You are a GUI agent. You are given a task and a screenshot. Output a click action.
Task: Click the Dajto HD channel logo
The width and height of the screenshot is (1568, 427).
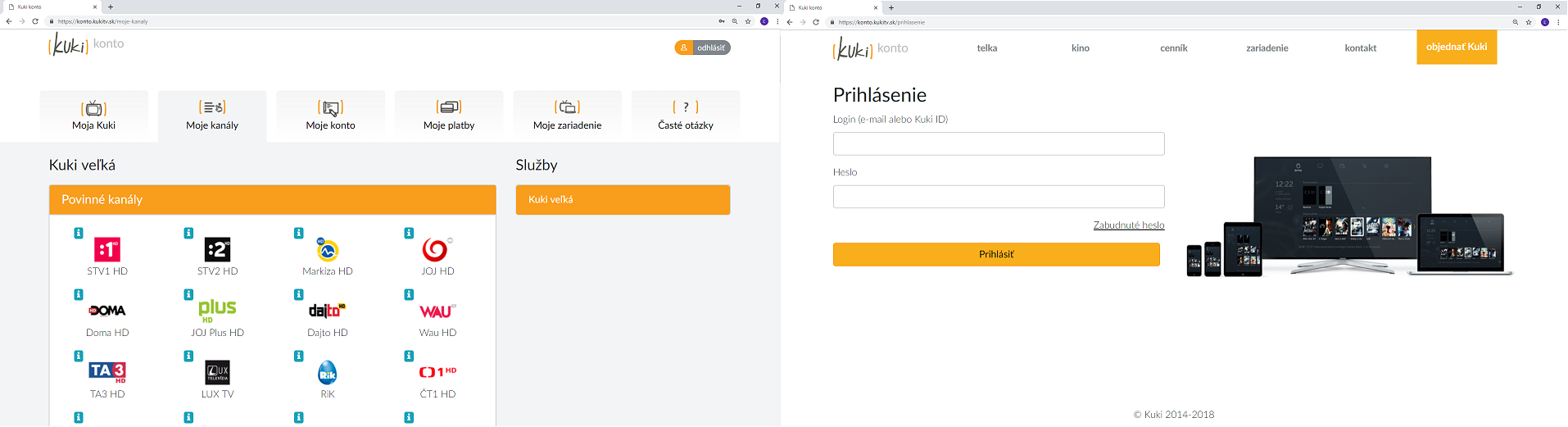tap(328, 311)
